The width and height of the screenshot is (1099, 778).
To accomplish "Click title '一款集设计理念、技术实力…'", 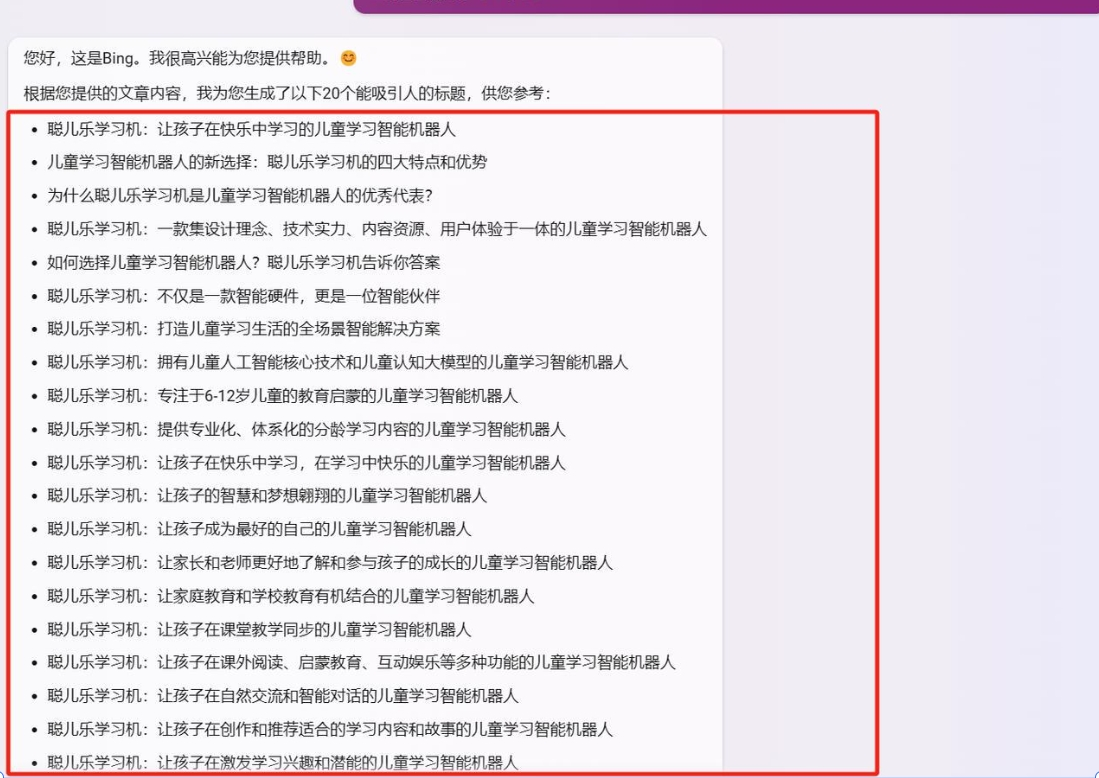I will point(377,229).
